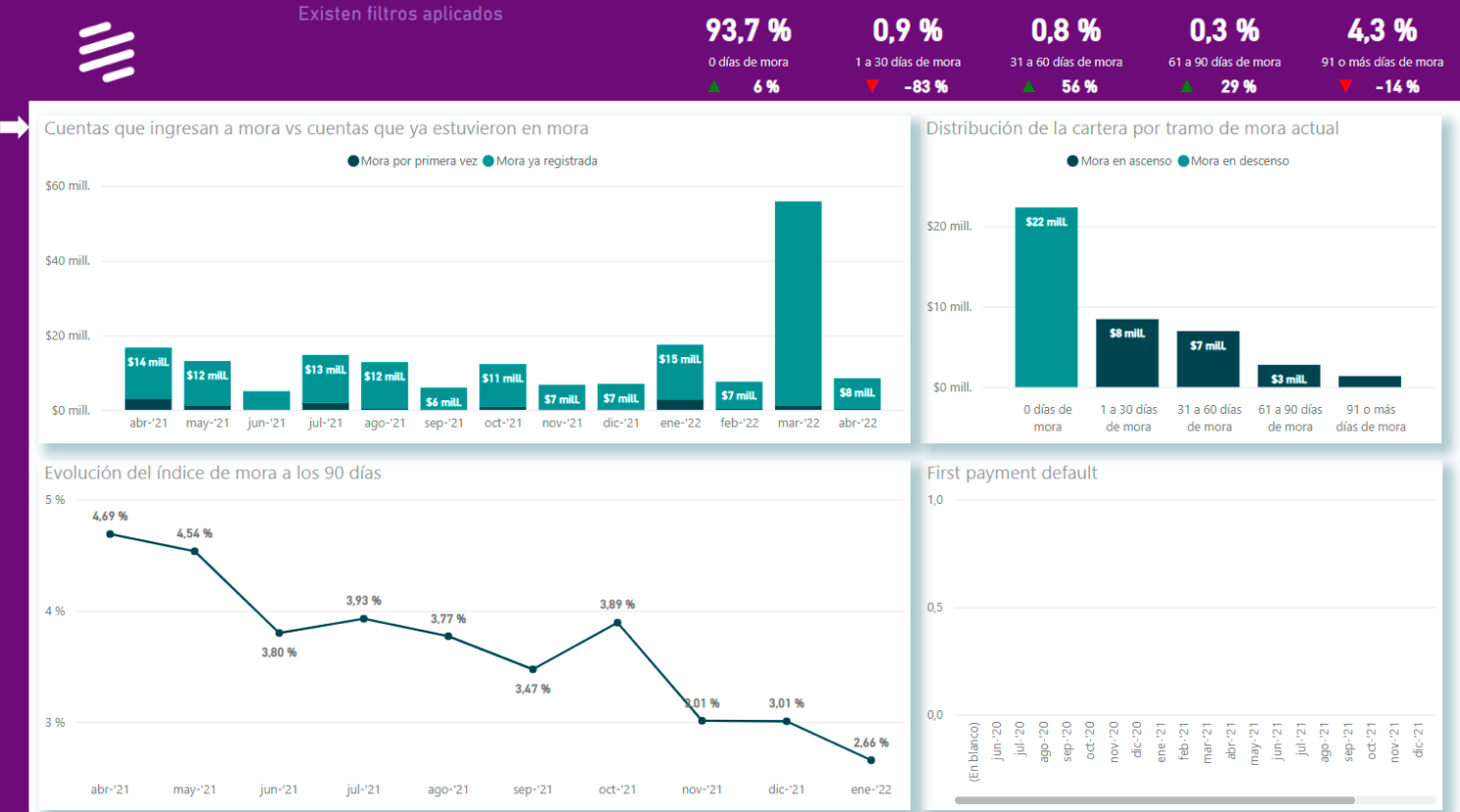Click the tall mar-'22 bar
Screen dimensions: 1460x812
pos(798,304)
